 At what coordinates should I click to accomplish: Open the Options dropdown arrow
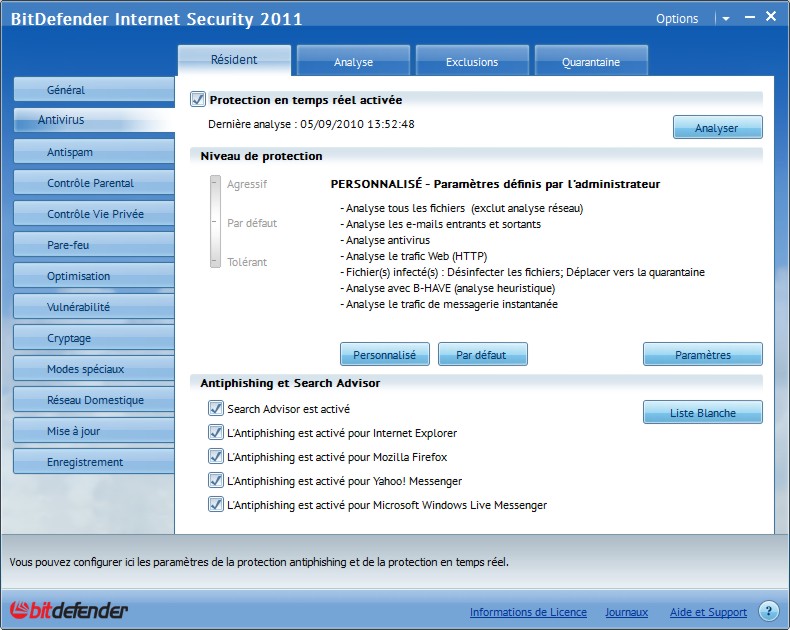pos(726,19)
